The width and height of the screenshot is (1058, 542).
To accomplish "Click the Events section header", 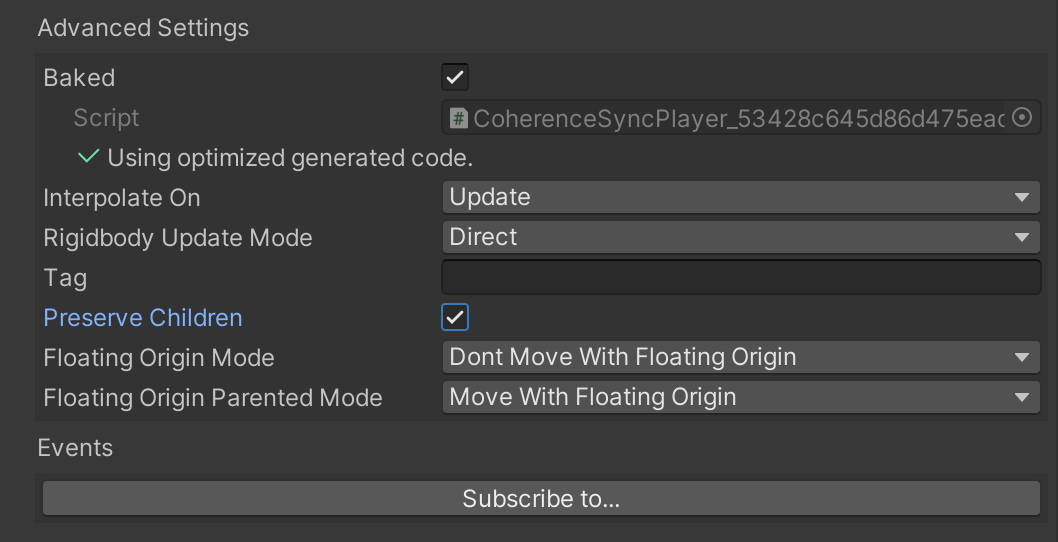I will click(x=75, y=448).
